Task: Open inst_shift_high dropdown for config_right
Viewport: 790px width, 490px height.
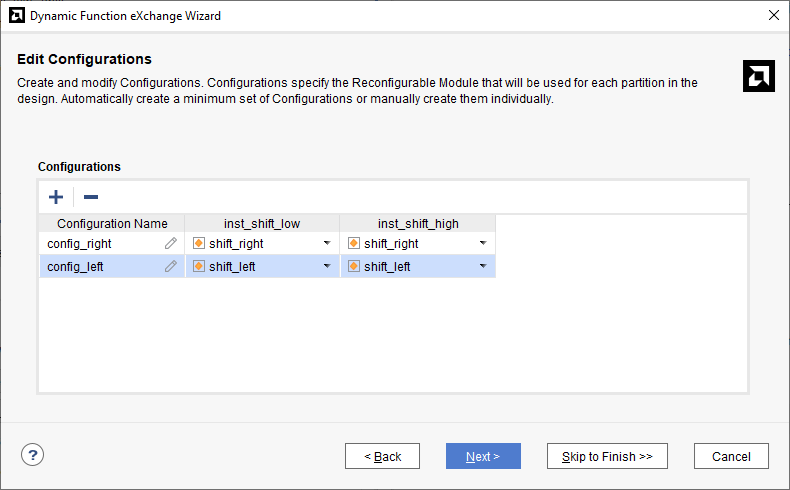Action: [x=483, y=243]
